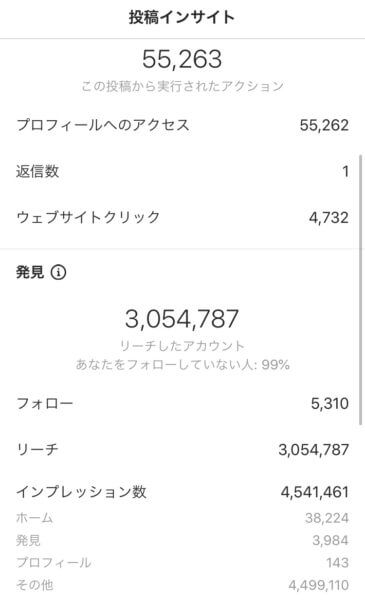Click the その他 impressions source line
Image resolution: width=365 pixels, height=600 pixels.
182,585
